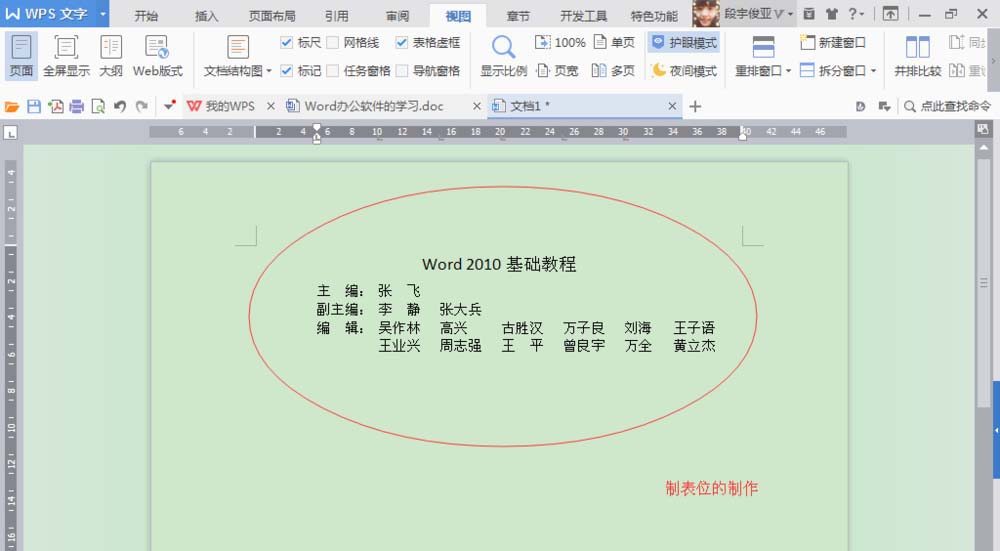Click the tab selector at ruler's left end
The width and height of the screenshot is (1000, 551).
pyautogui.click(x=10, y=133)
